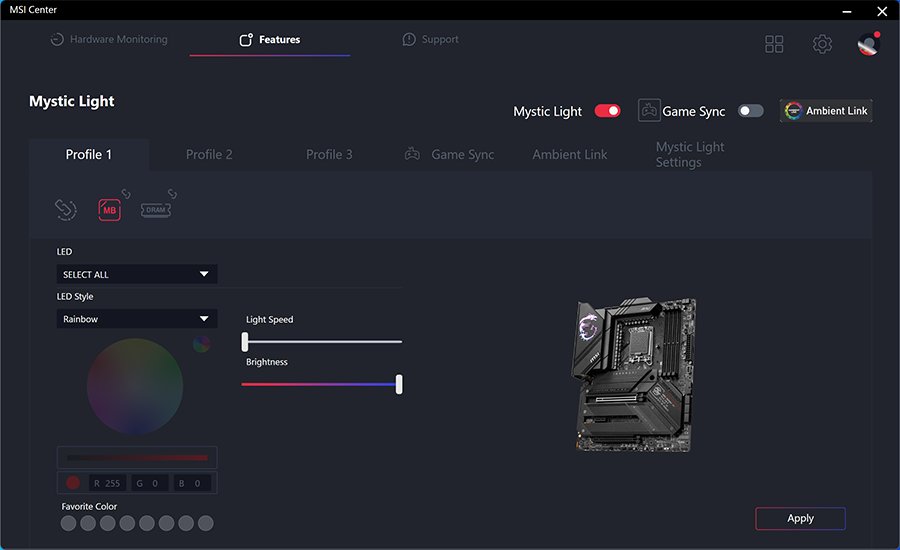Select the fourth Favorite Color slot
The image size is (900, 550).
[127, 523]
